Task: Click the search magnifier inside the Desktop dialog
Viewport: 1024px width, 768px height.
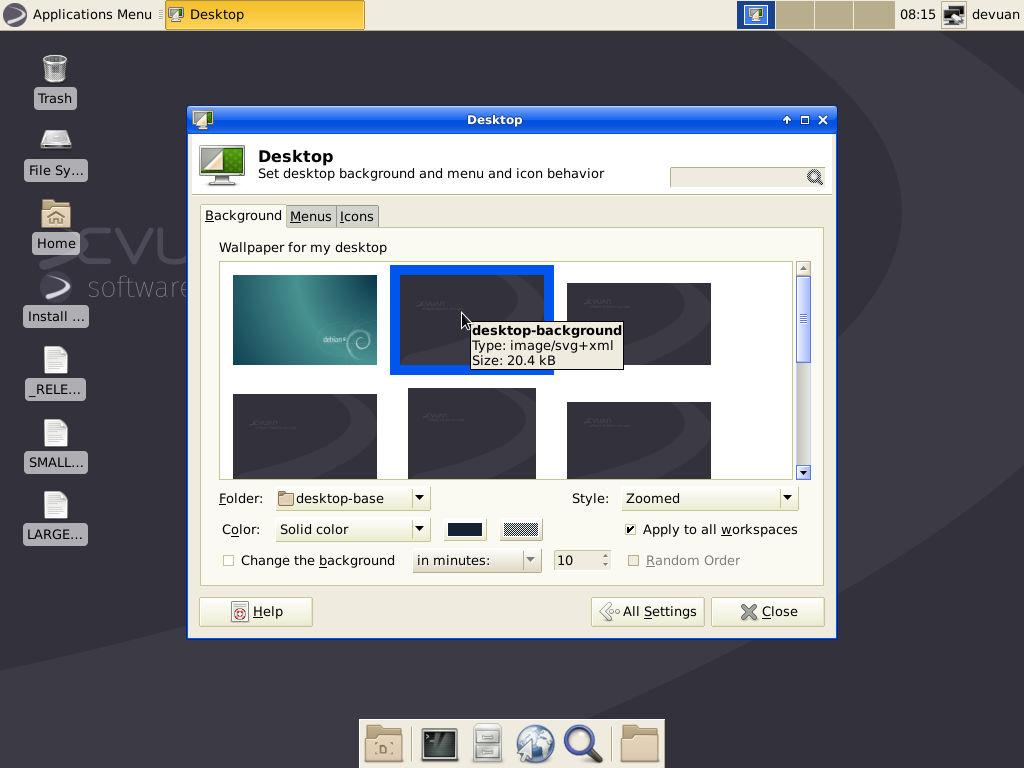Action: coord(814,176)
